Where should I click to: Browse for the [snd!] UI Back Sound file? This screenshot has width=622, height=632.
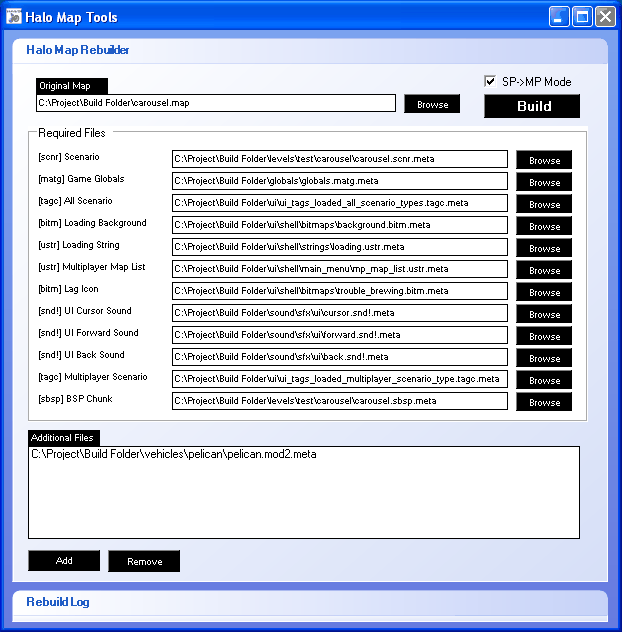544,358
